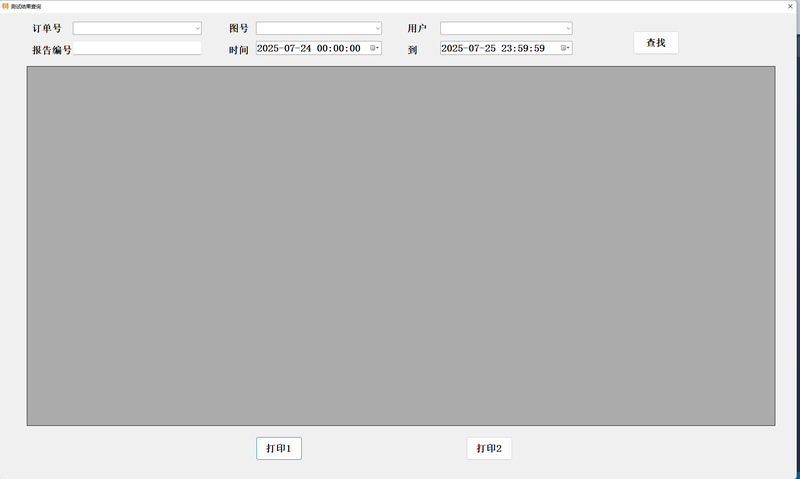800x479 pixels.
Task: Open the 图号 combo box
Action: [319, 28]
